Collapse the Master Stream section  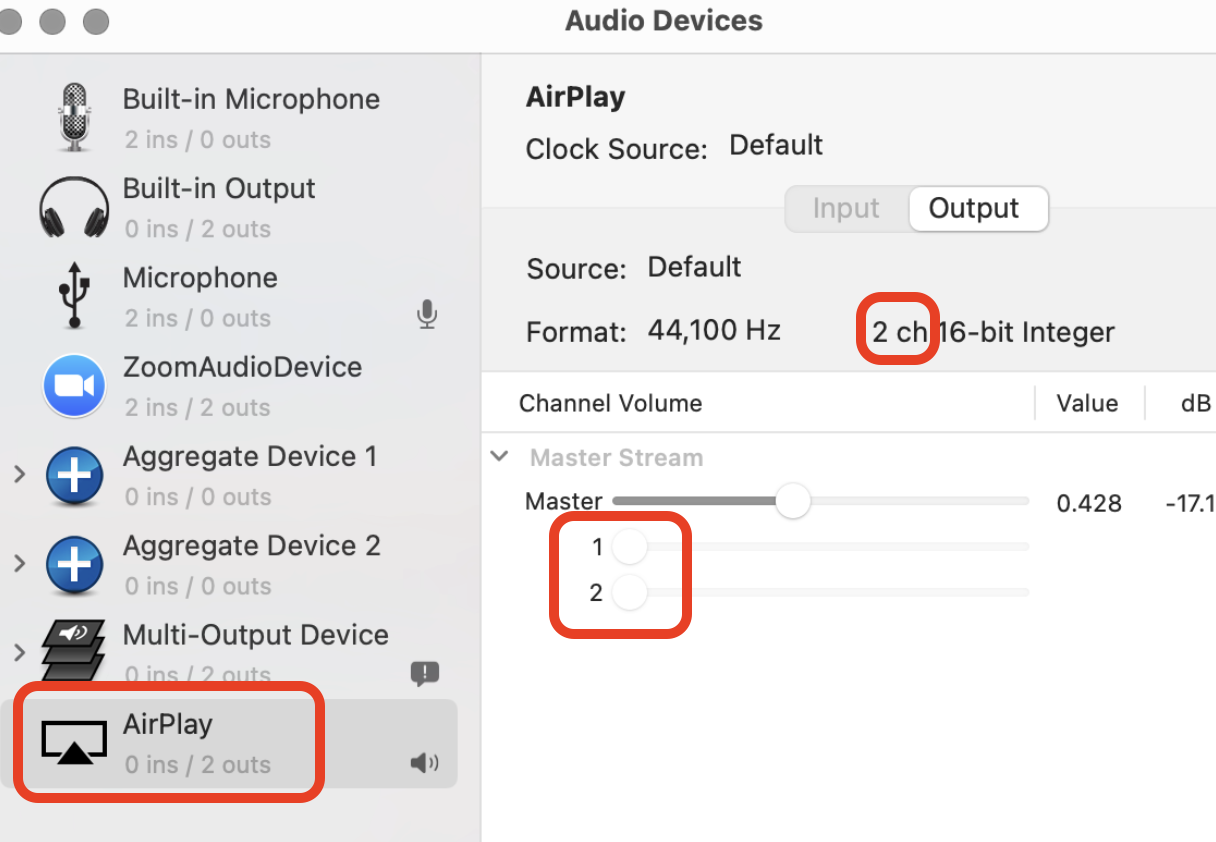pos(499,457)
